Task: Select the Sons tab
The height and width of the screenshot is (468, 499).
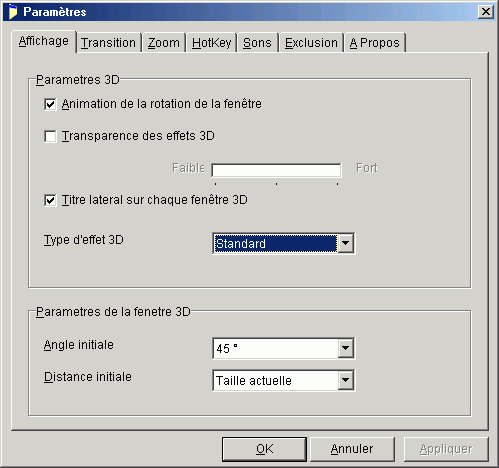Action: click(257, 43)
